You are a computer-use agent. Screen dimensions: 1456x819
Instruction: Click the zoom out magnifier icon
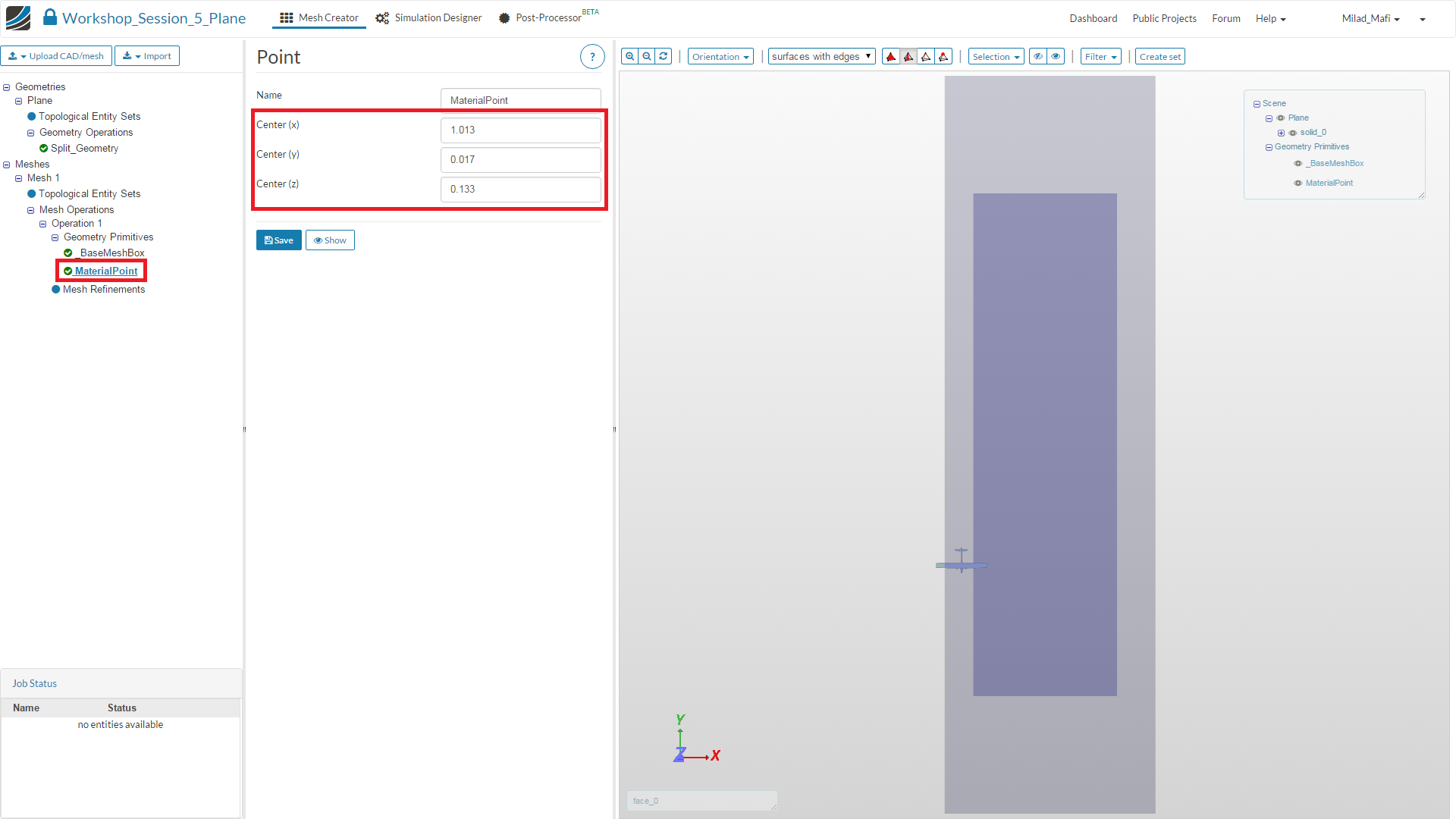647,57
